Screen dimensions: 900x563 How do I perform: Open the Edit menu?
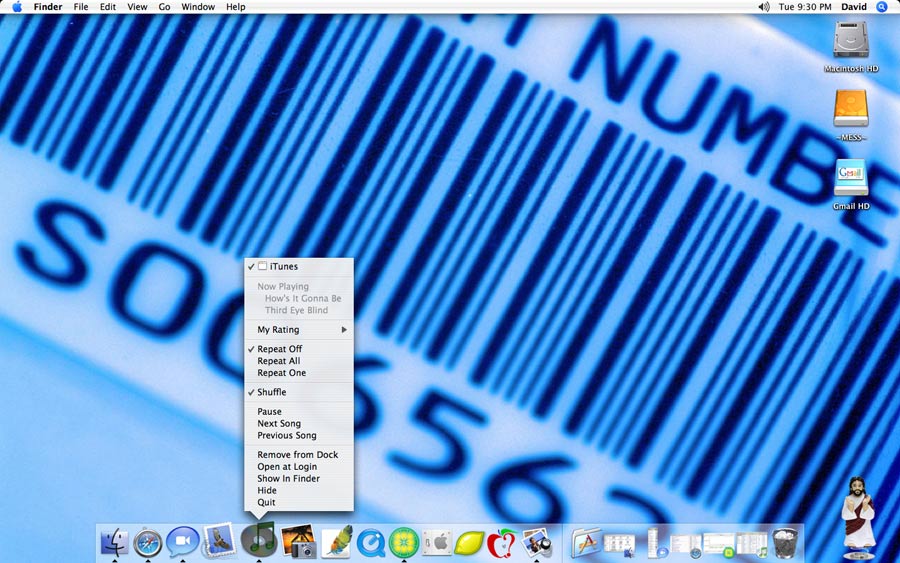click(x=107, y=7)
